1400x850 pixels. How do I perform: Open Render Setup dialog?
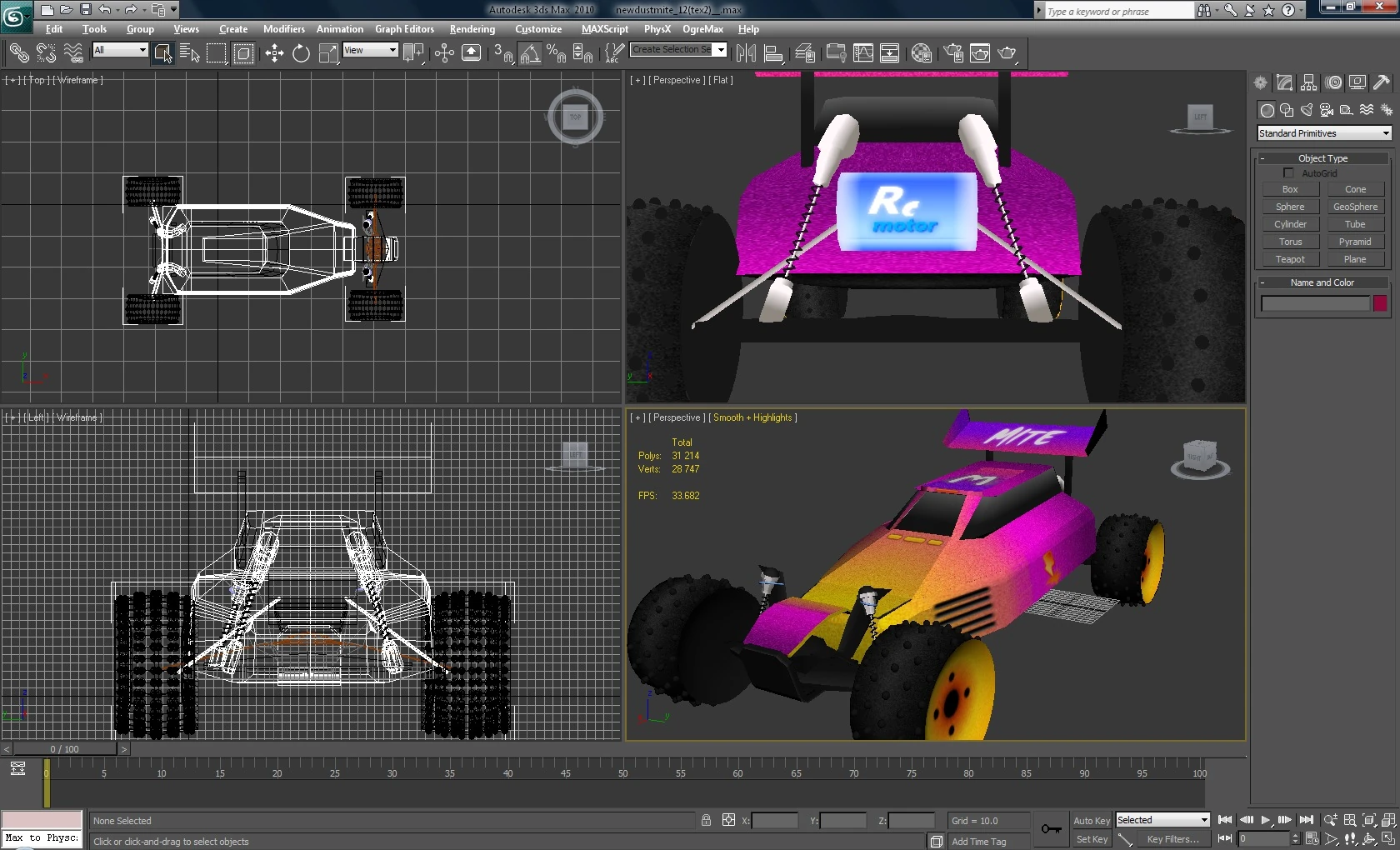click(953, 53)
